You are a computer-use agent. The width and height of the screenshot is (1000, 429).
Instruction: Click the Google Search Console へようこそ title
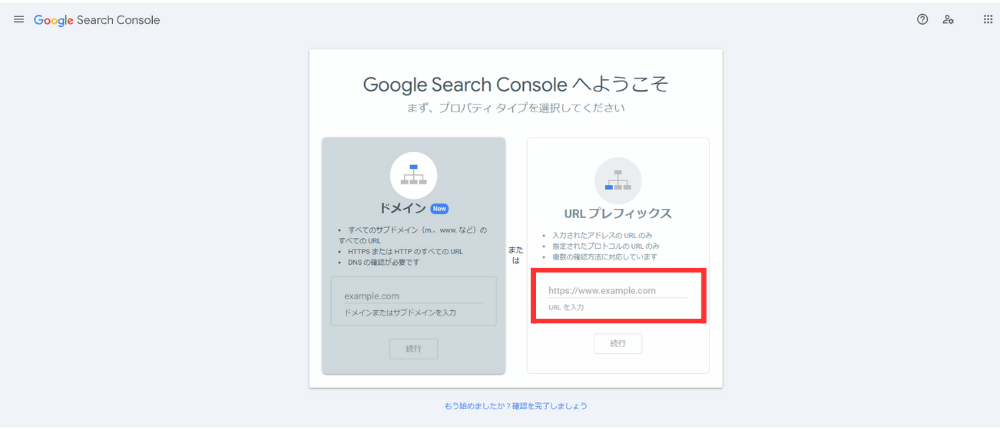(515, 84)
